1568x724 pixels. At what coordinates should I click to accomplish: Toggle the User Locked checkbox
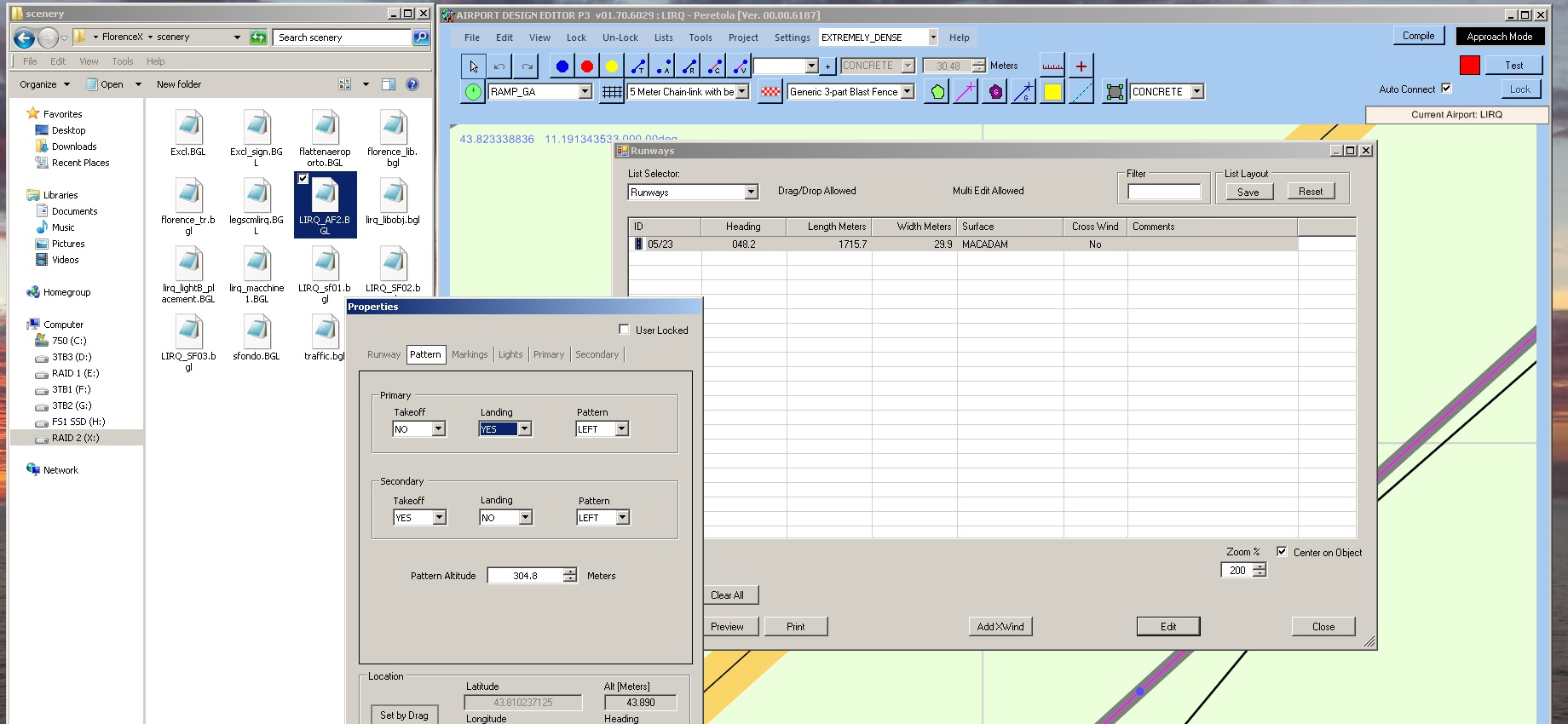click(625, 330)
